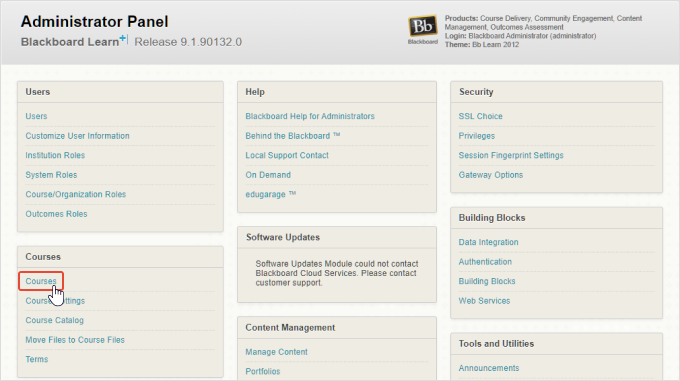Image resolution: width=680 pixels, height=381 pixels.
Task: Click the Help panel header
Action: [x=337, y=92]
